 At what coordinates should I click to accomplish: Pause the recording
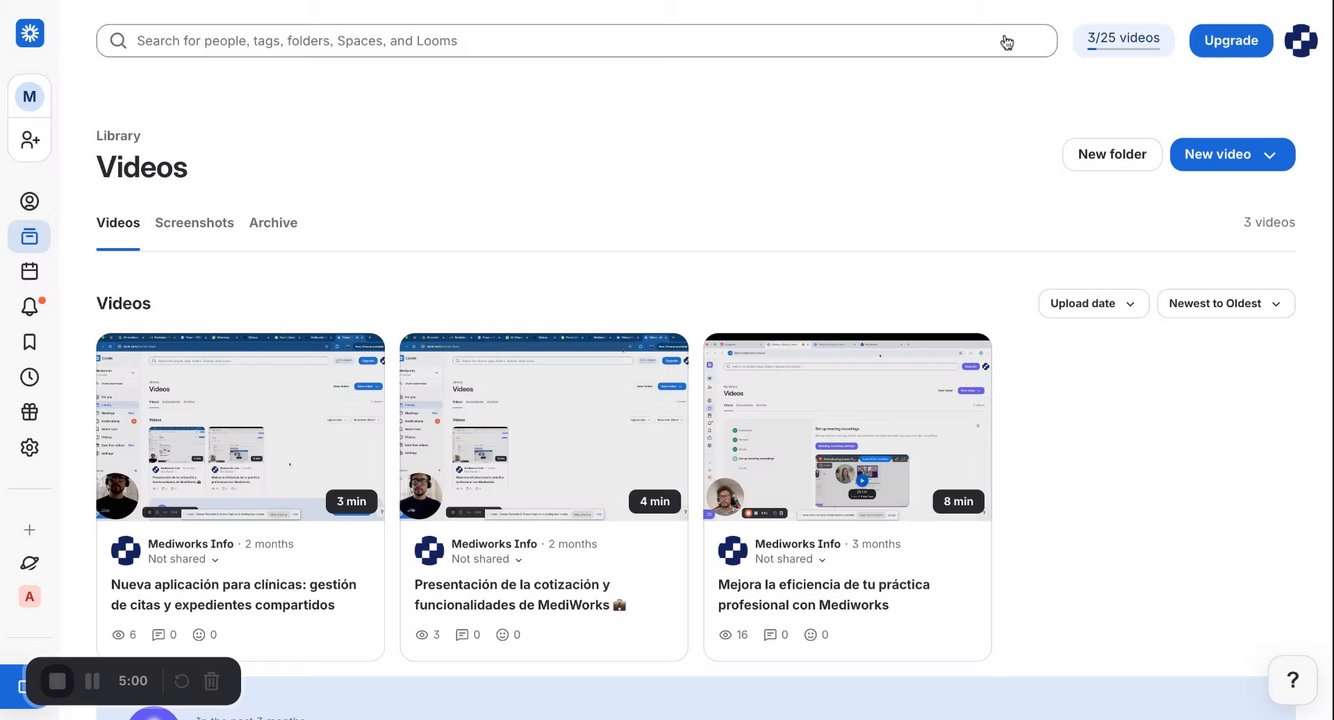(92, 681)
